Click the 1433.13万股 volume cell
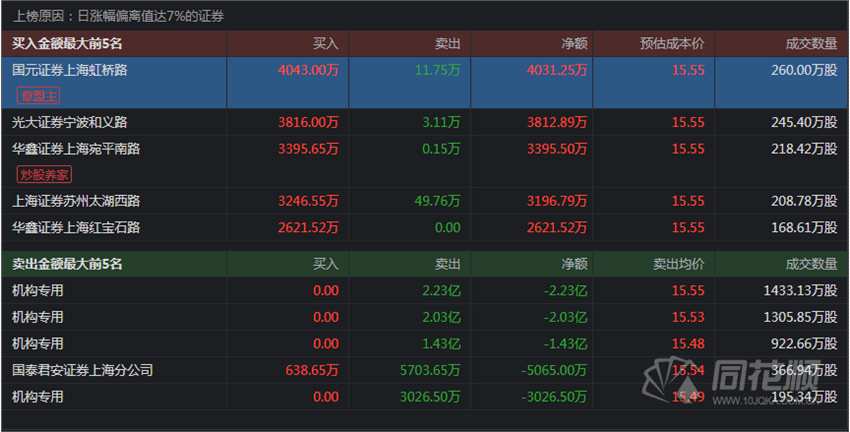The image size is (850, 432). [798, 291]
